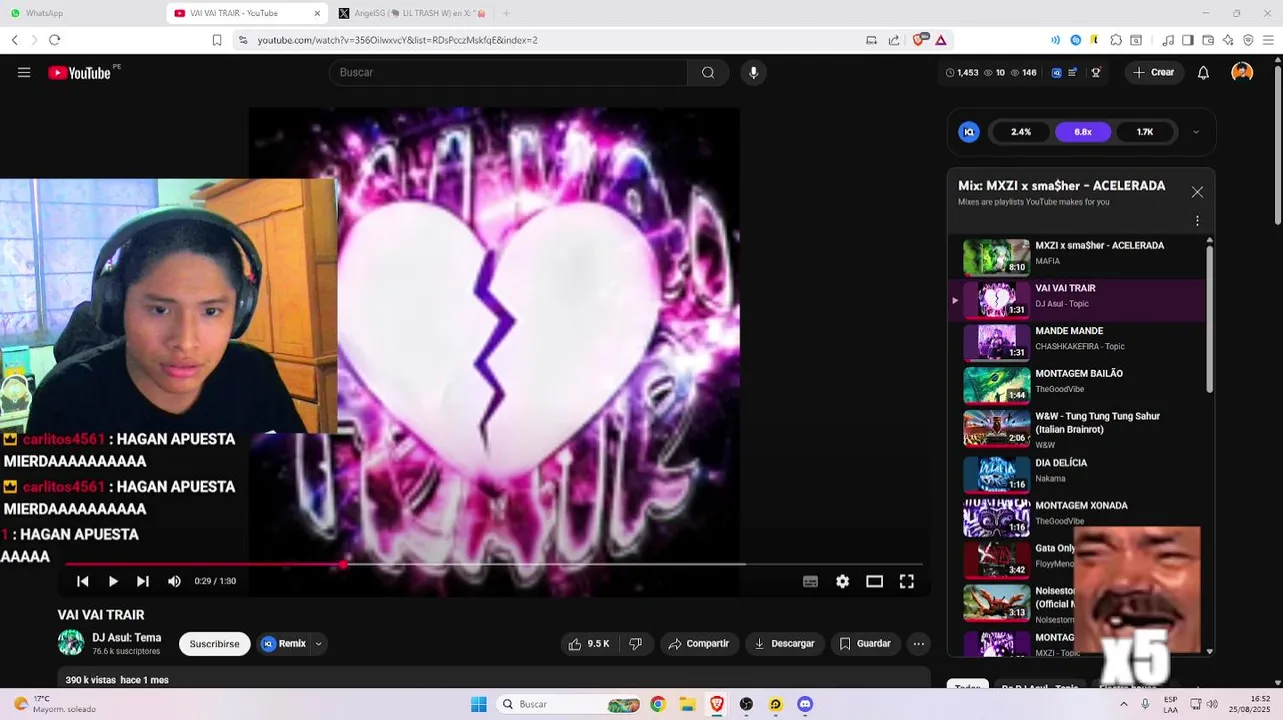Click the browser address bar URL

coord(398,40)
